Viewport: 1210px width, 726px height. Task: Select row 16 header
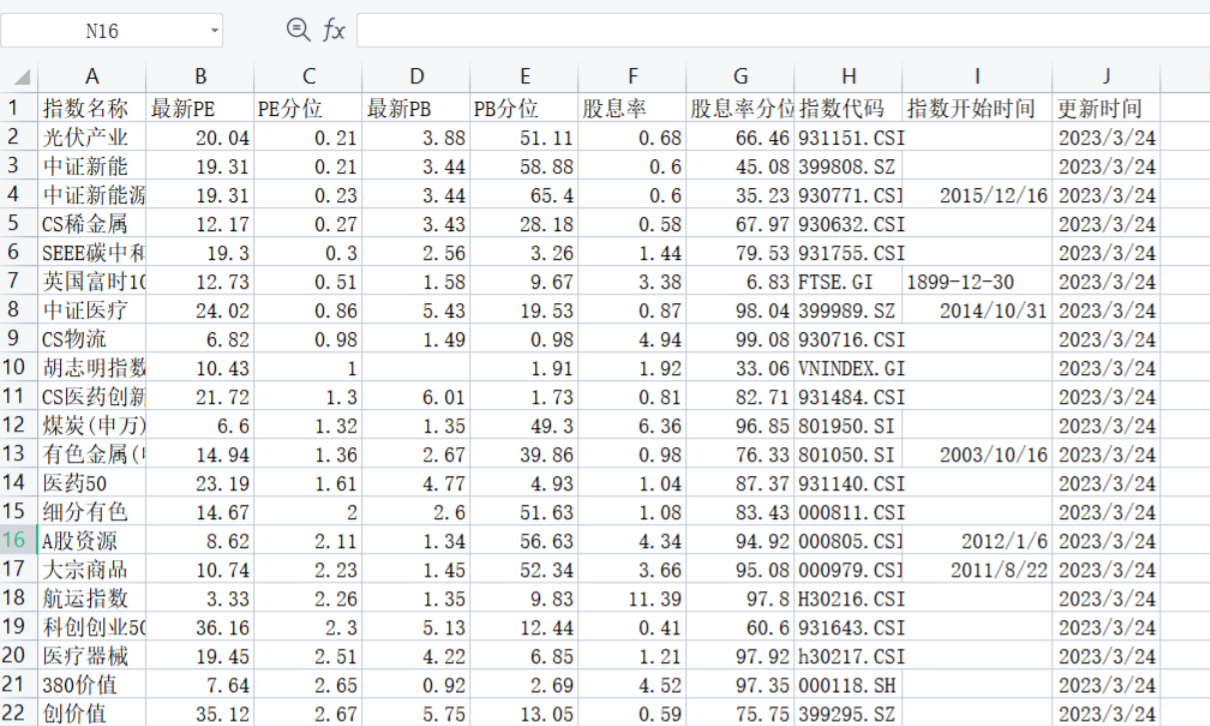(x=18, y=541)
